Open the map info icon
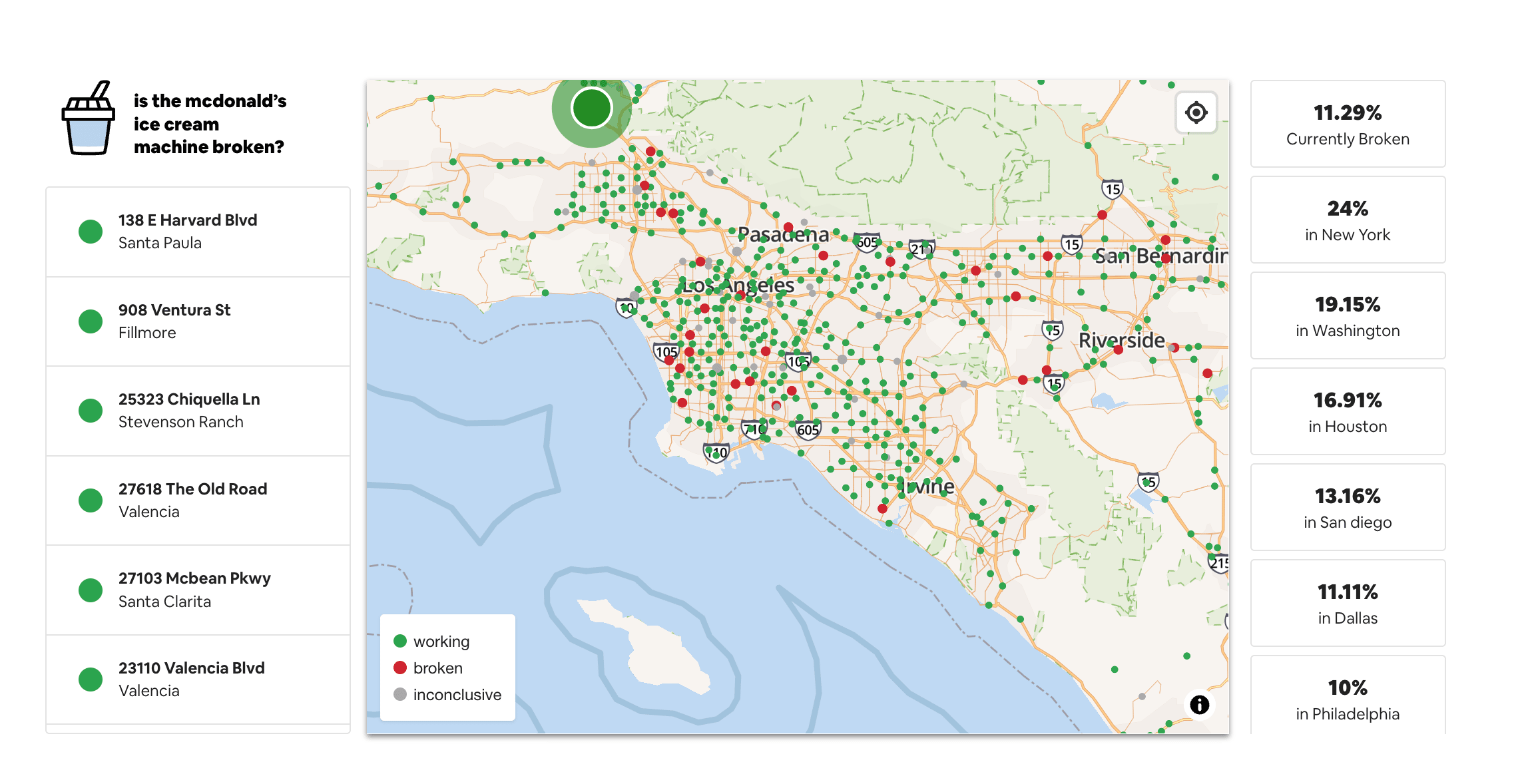 (x=1199, y=705)
